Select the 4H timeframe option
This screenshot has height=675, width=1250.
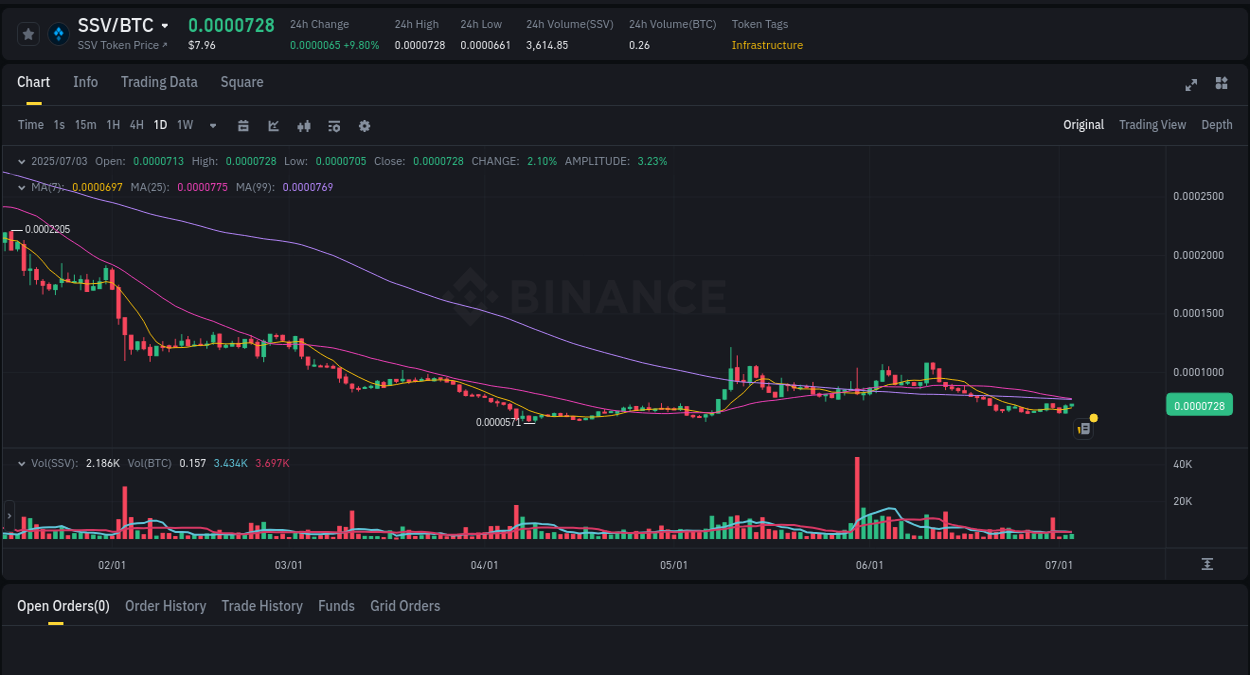[x=136, y=125]
